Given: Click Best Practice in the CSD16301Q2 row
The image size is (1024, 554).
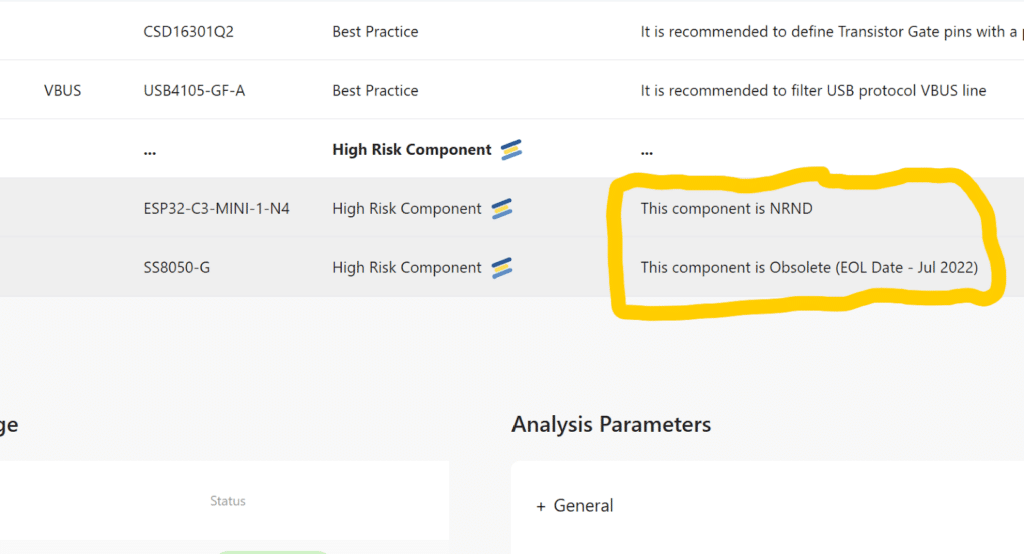Looking at the screenshot, I should tap(375, 32).
